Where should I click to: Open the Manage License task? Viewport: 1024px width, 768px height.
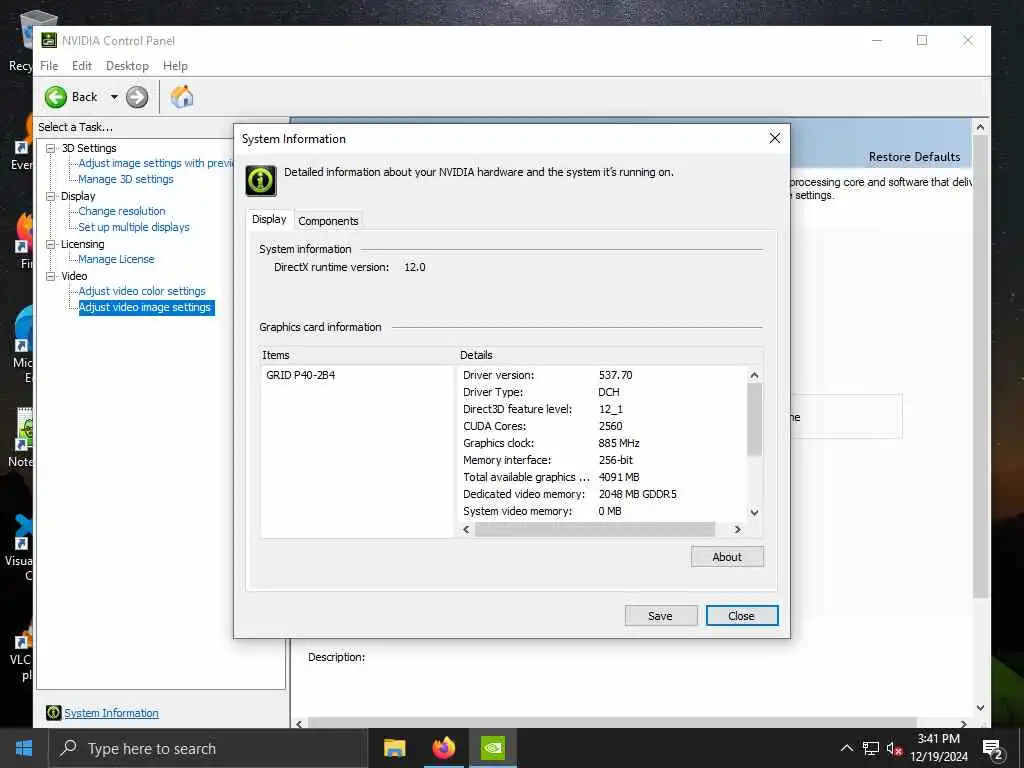[116, 259]
